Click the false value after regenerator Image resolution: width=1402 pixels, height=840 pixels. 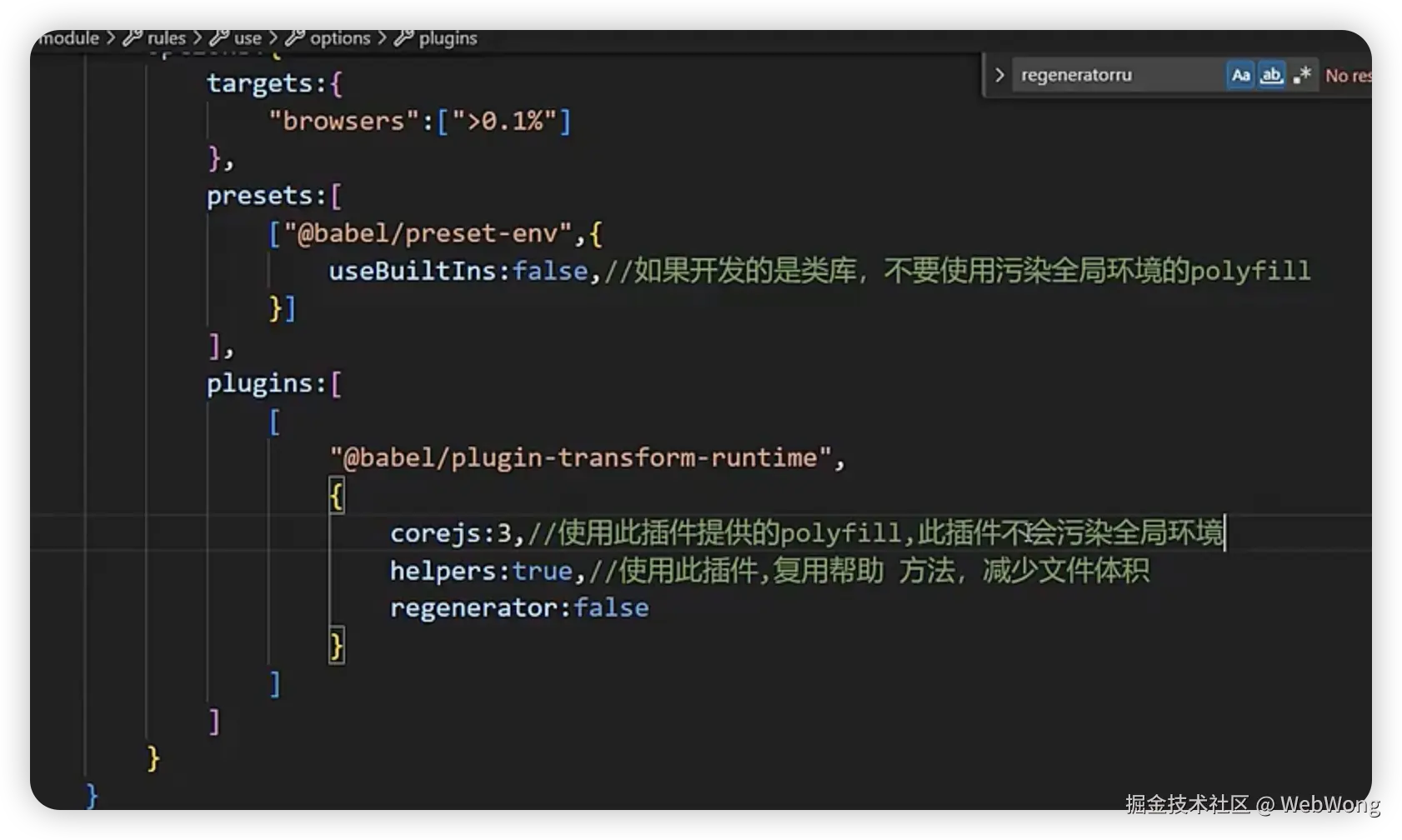[611, 608]
